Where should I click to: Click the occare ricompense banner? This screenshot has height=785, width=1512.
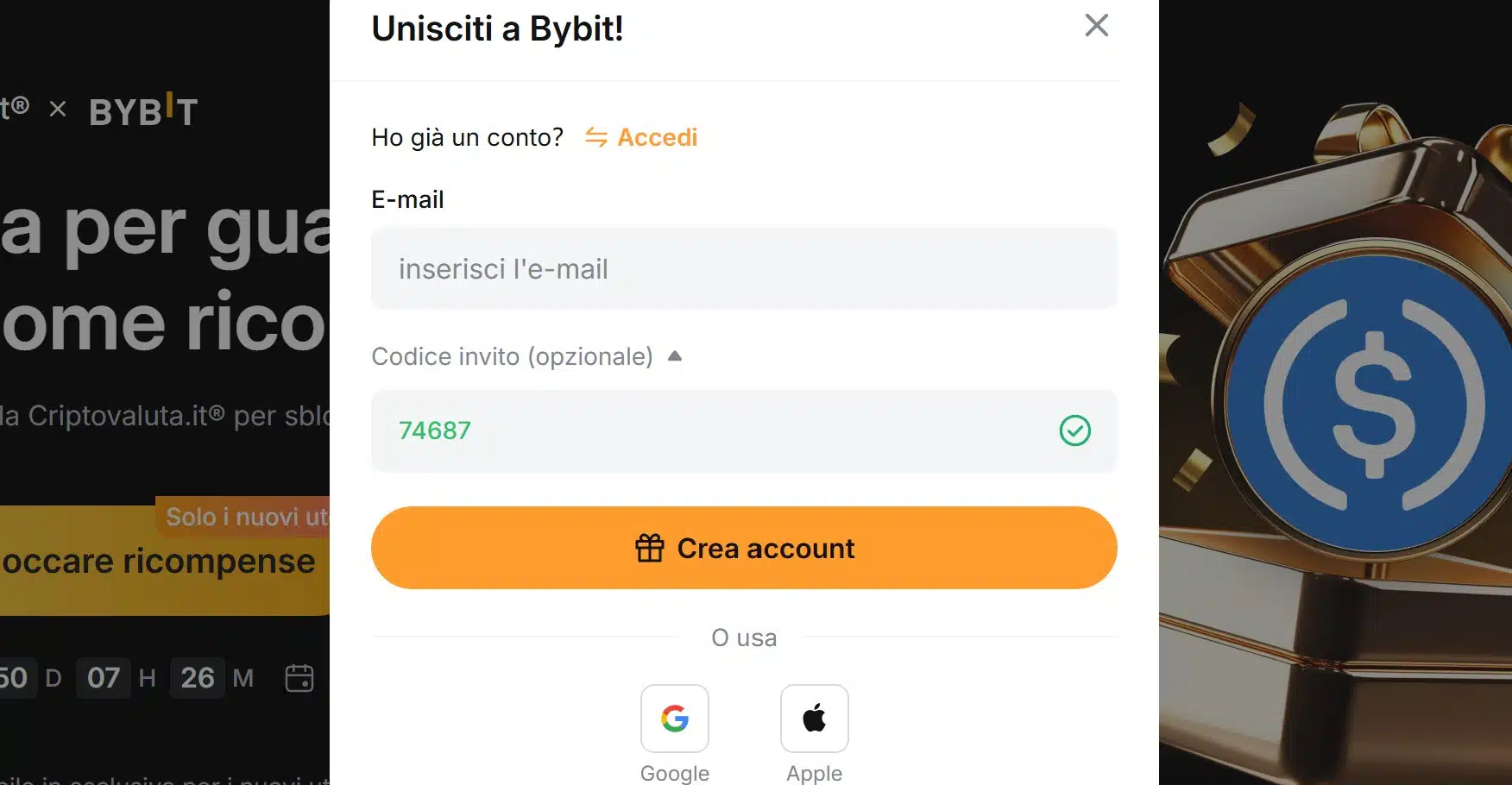click(x=157, y=561)
